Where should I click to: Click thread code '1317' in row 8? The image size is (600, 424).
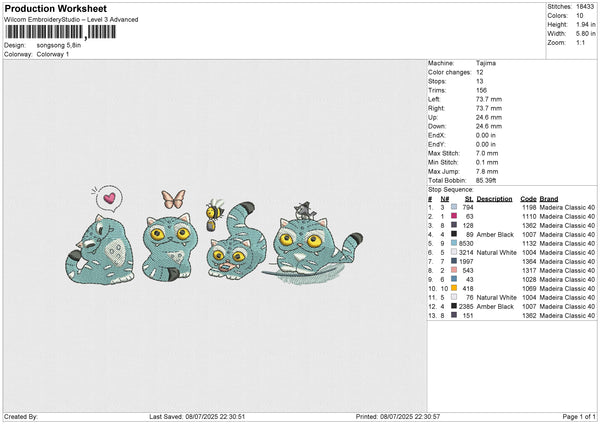click(529, 271)
